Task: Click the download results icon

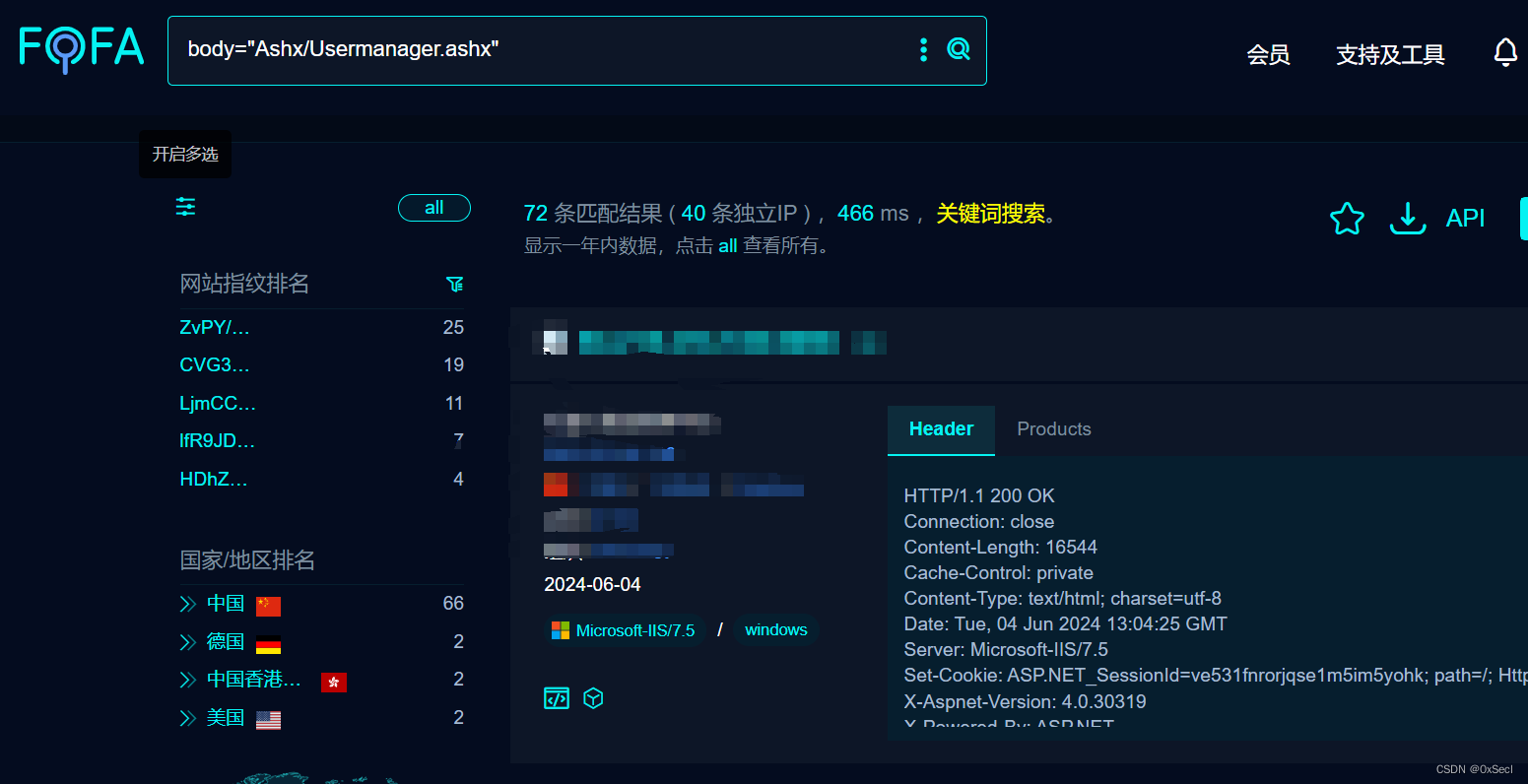Action: tap(1408, 220)
